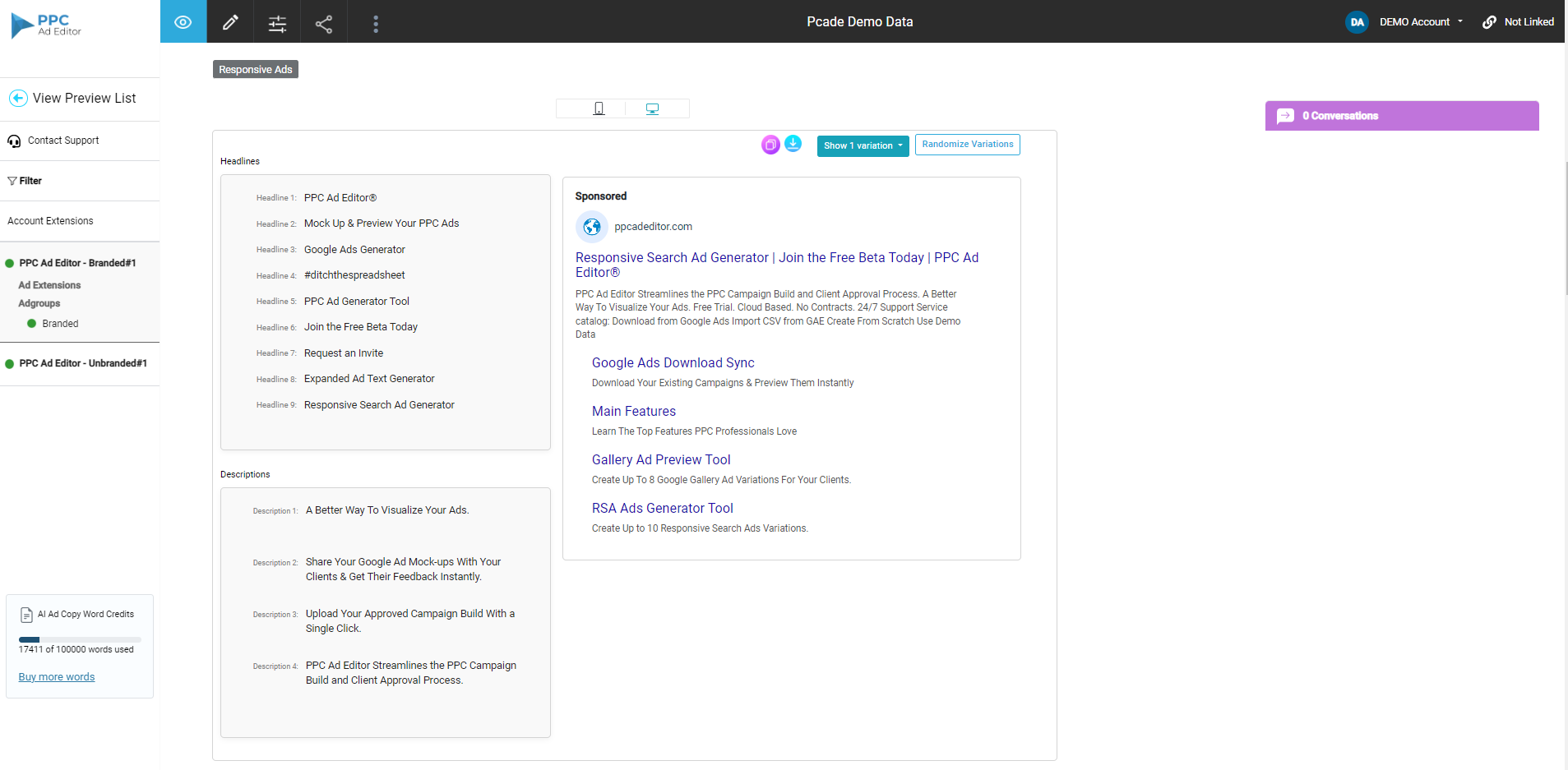This screenshot has width=1568, height=770.
Task: Click the word credits progress bar
Action: tap(79, 639)
